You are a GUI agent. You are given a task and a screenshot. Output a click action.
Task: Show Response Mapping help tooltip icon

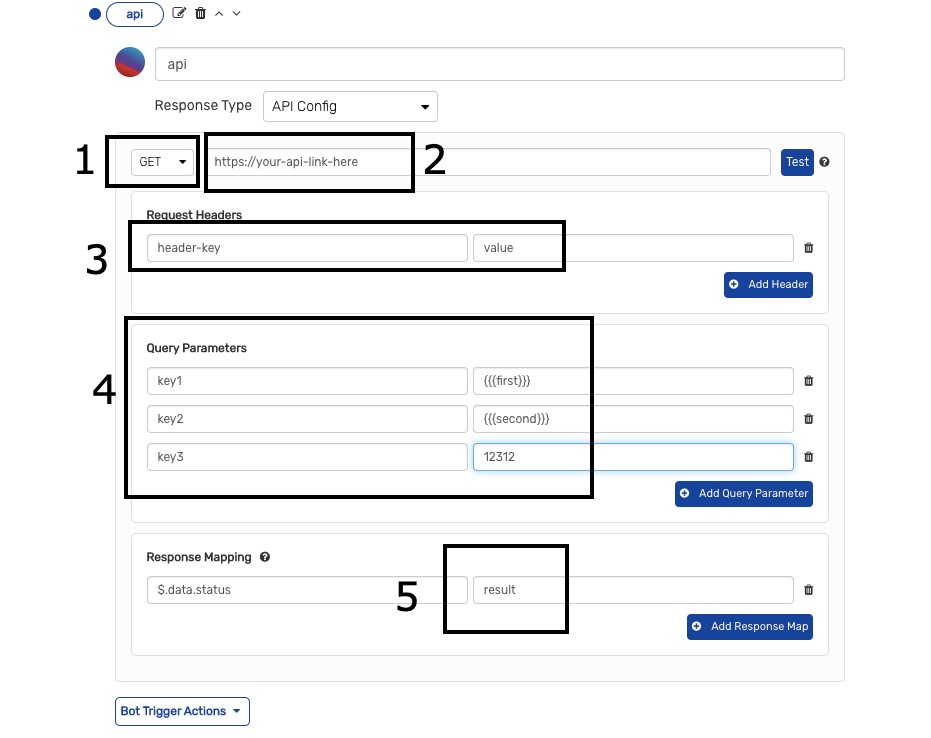tap(264, 557)
